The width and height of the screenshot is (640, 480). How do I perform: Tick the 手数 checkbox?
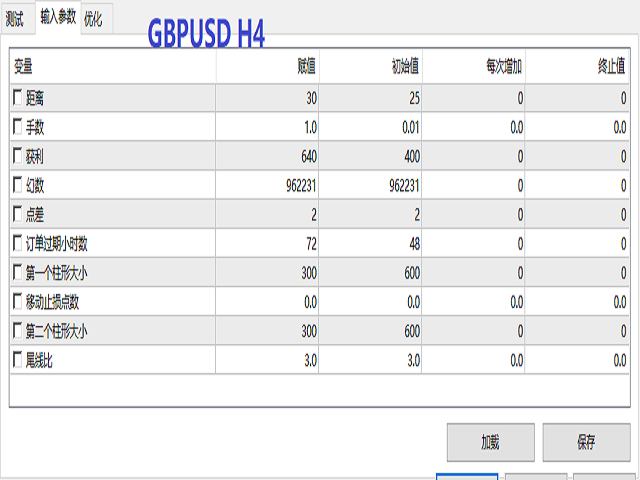pos(18,127)
